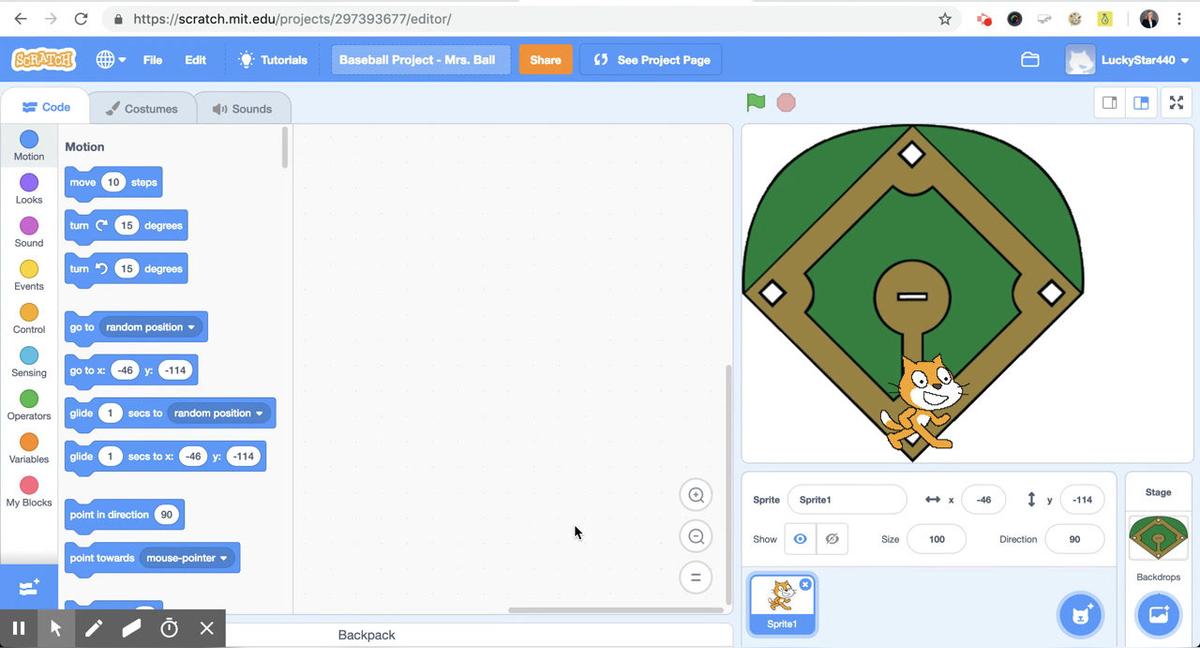Hide the sprite with crossed-eye icon
1200x648 pixels.
click(x=831, y=539)
